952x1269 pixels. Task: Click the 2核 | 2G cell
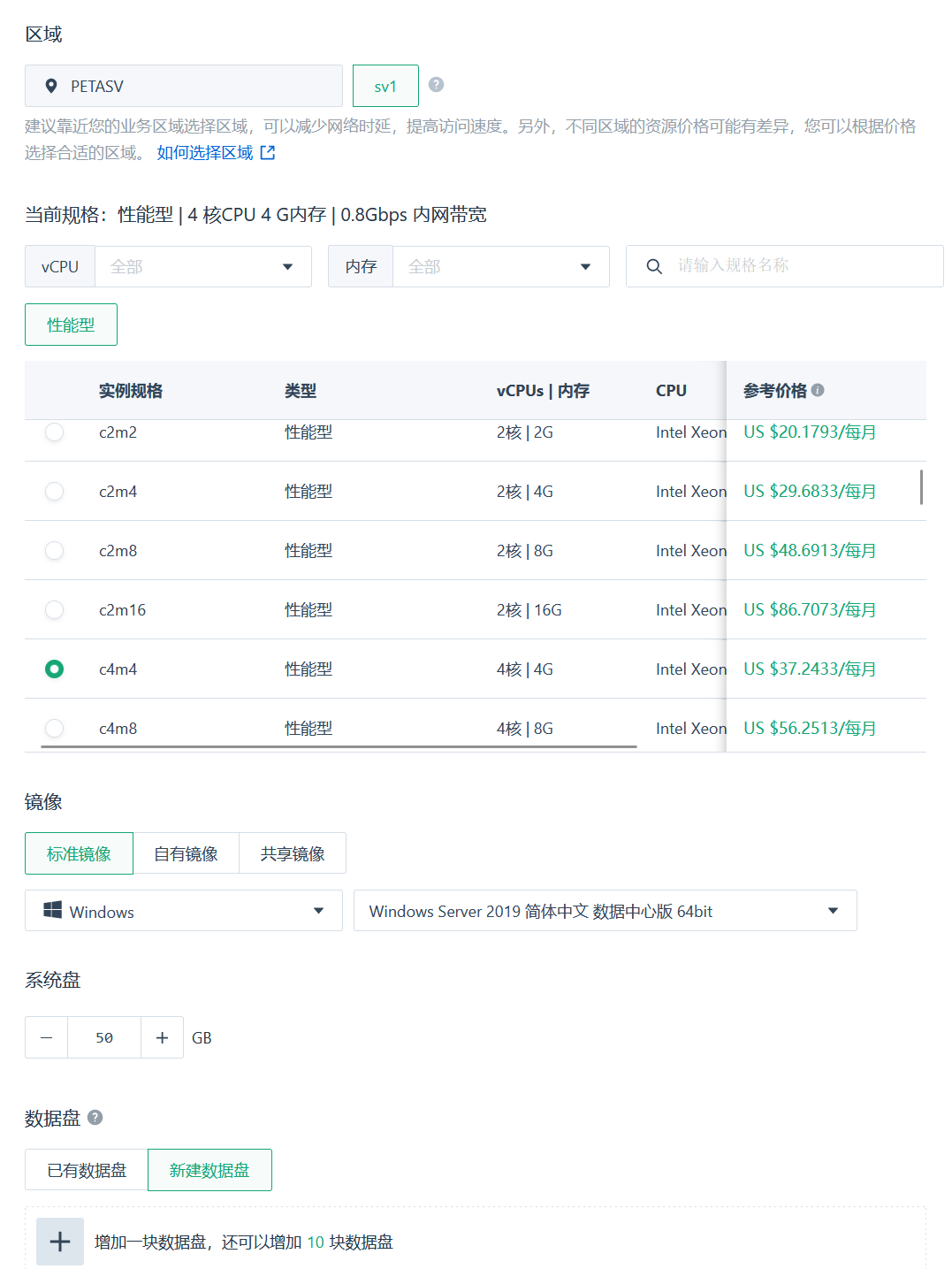point(525,432)
